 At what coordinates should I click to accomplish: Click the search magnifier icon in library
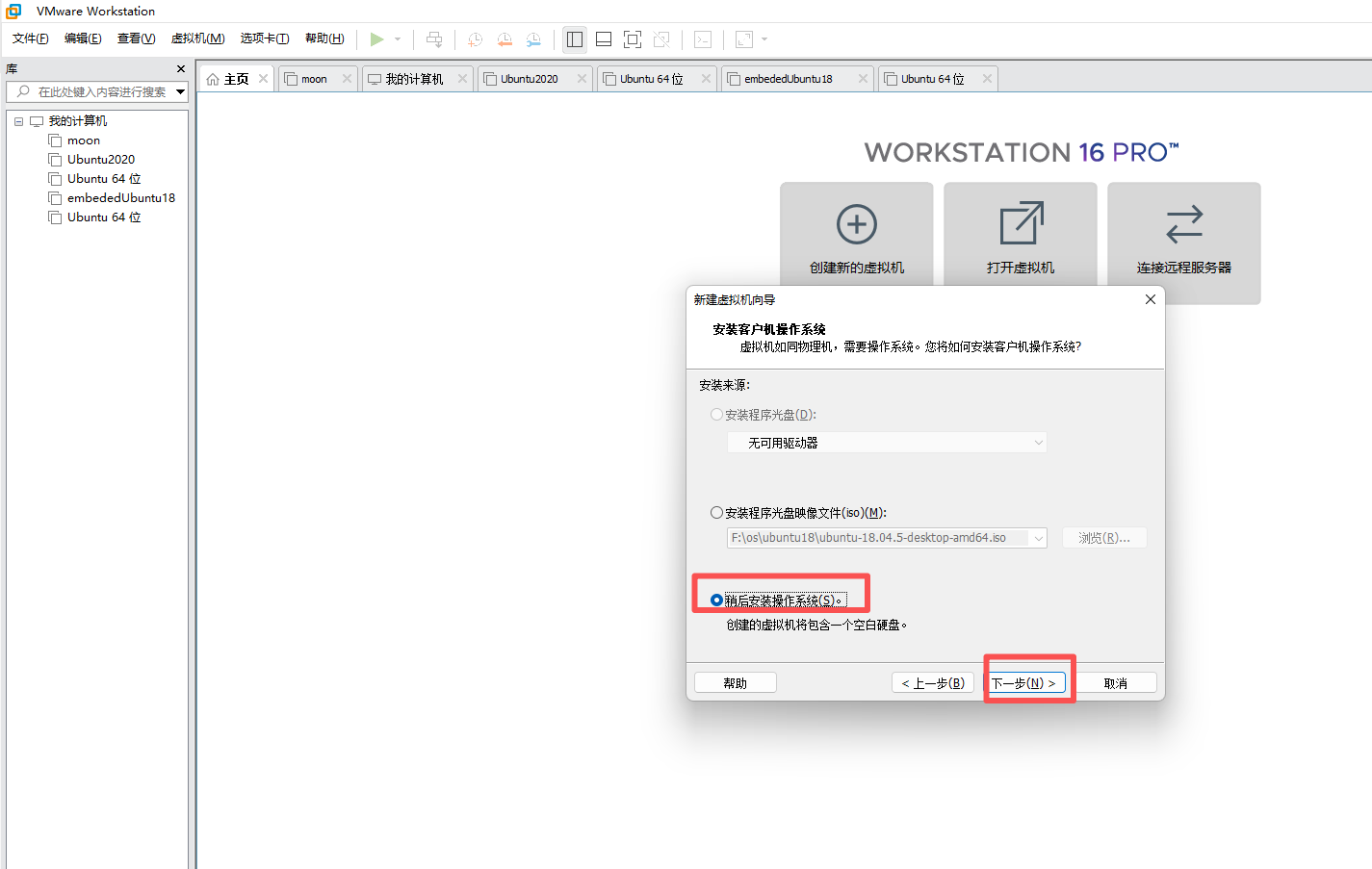[x=23, y=91]
